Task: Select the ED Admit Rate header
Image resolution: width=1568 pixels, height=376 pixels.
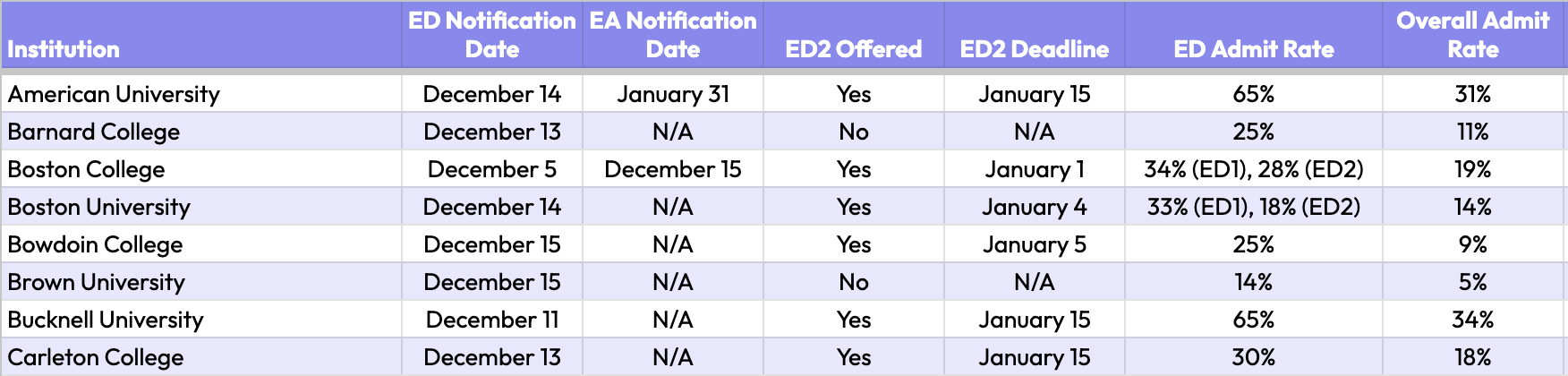Action: coord(1253,49)
